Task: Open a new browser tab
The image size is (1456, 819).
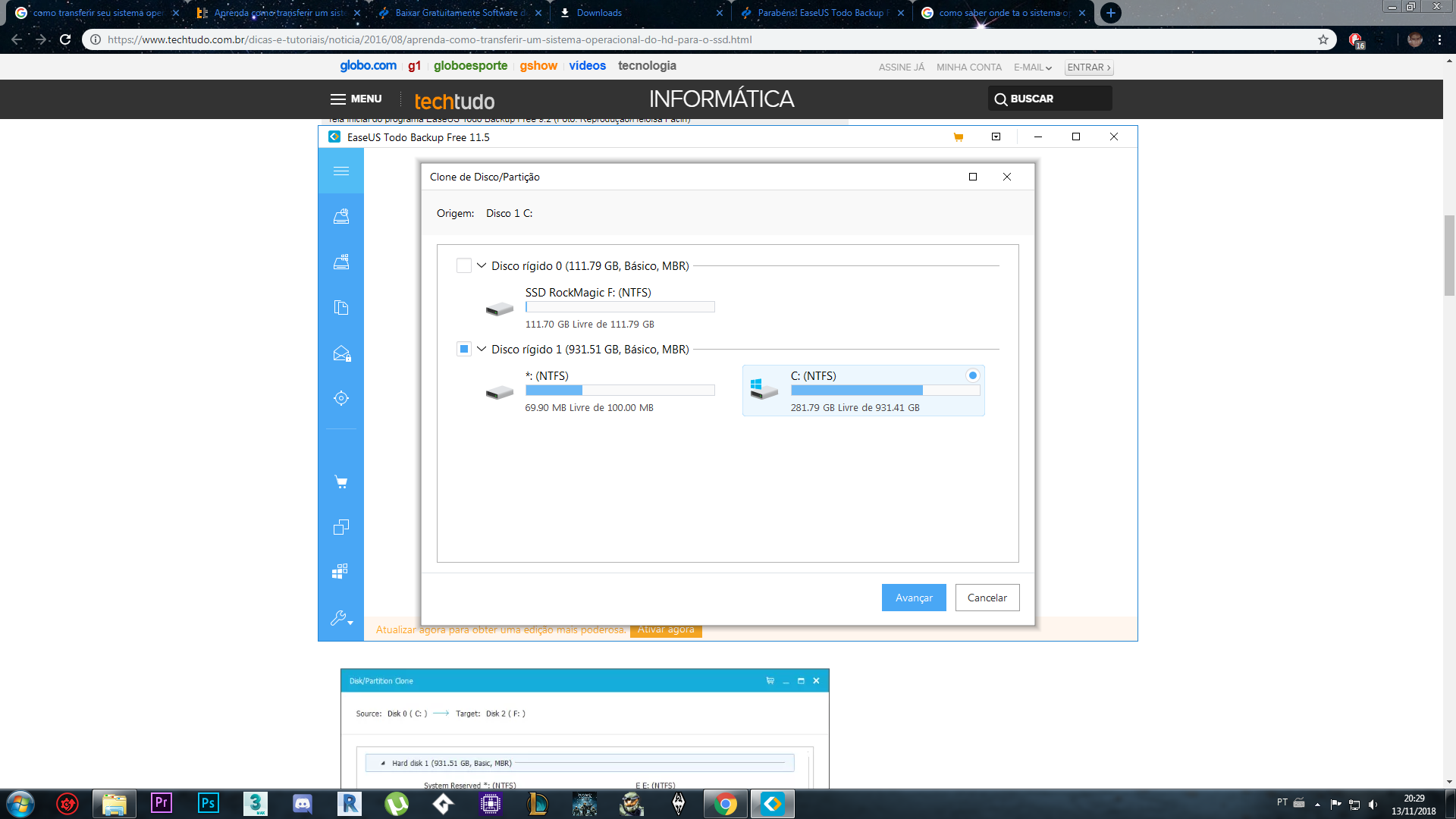Action: [x=1111, y=13]
